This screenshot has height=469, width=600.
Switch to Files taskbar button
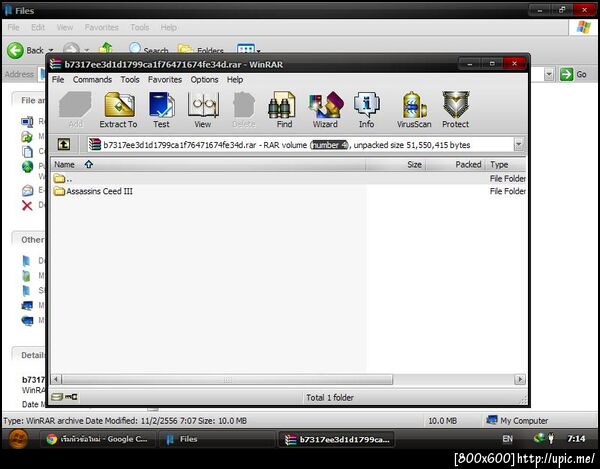tap(216, 439)
